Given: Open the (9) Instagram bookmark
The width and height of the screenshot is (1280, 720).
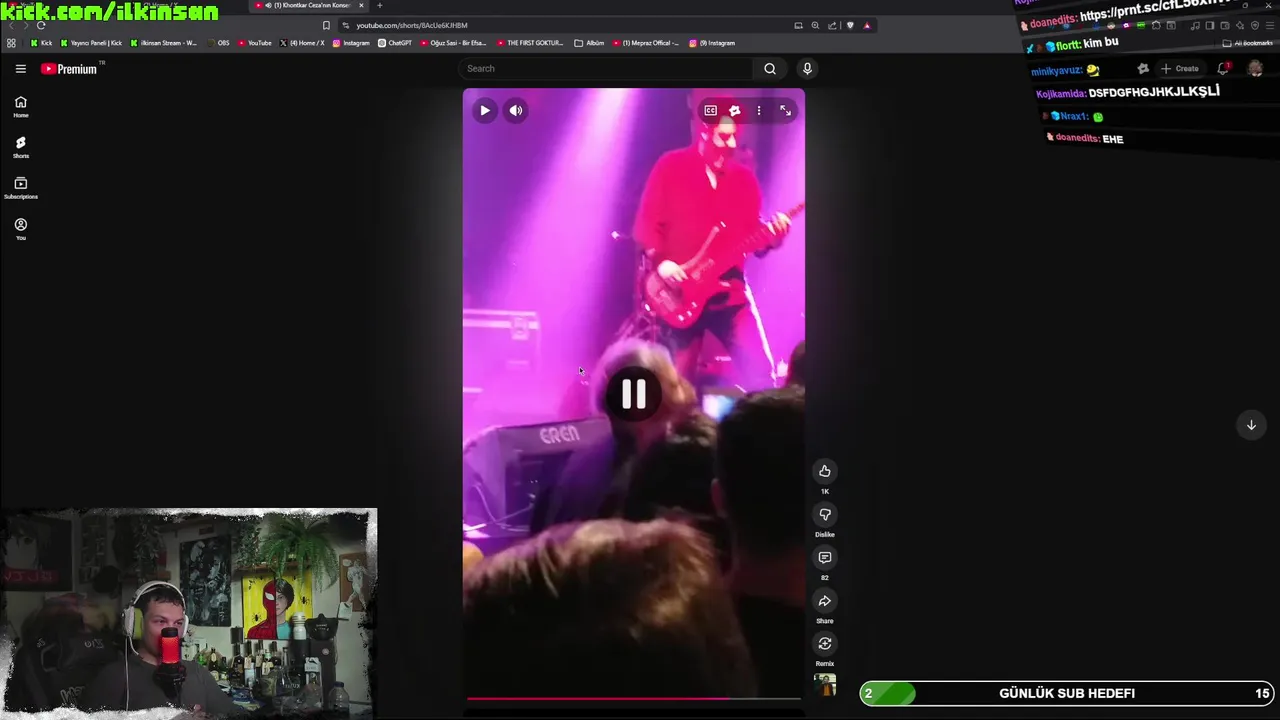Looking at the screenshot, I should click(x=712, y=43).
